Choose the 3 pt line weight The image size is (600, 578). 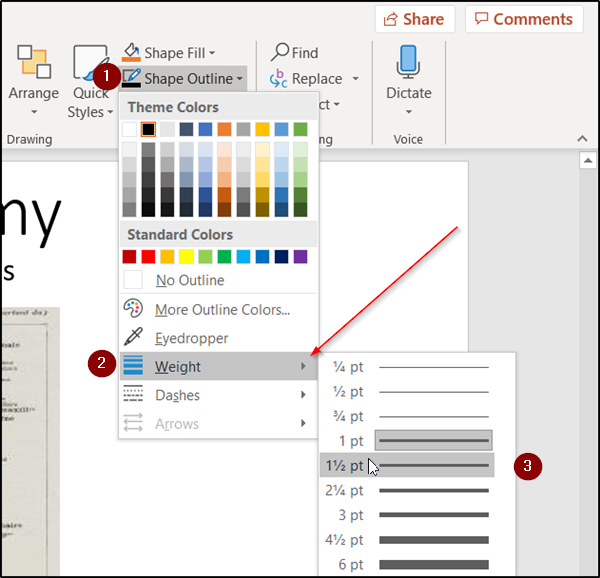(x=407, y=515)
